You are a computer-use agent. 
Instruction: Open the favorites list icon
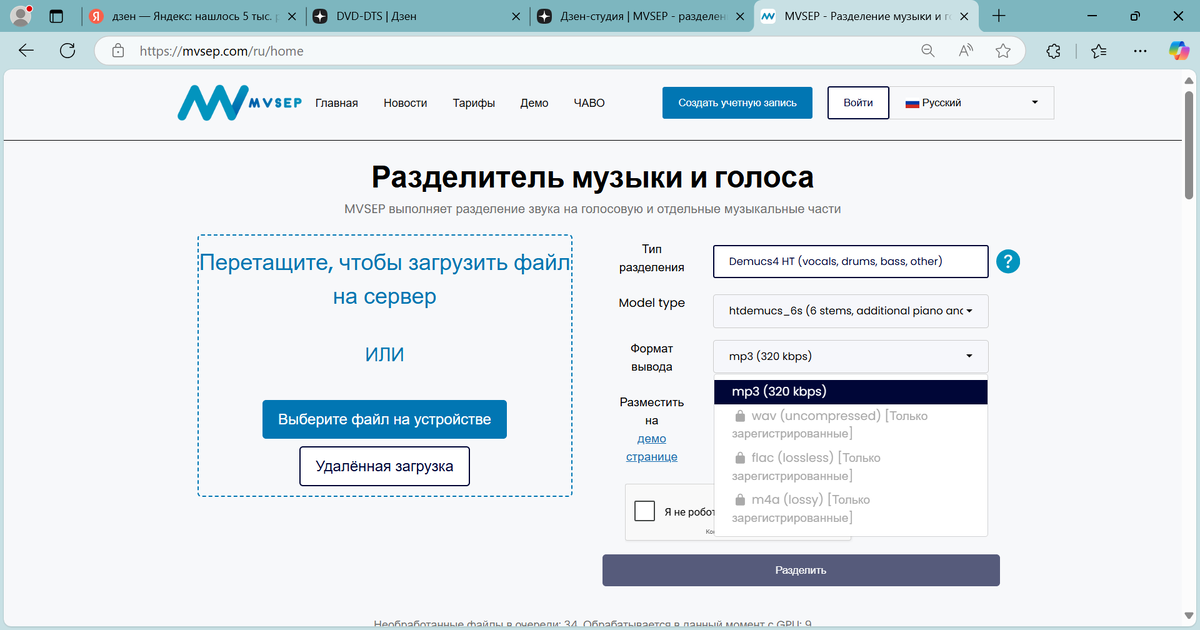1099,50
